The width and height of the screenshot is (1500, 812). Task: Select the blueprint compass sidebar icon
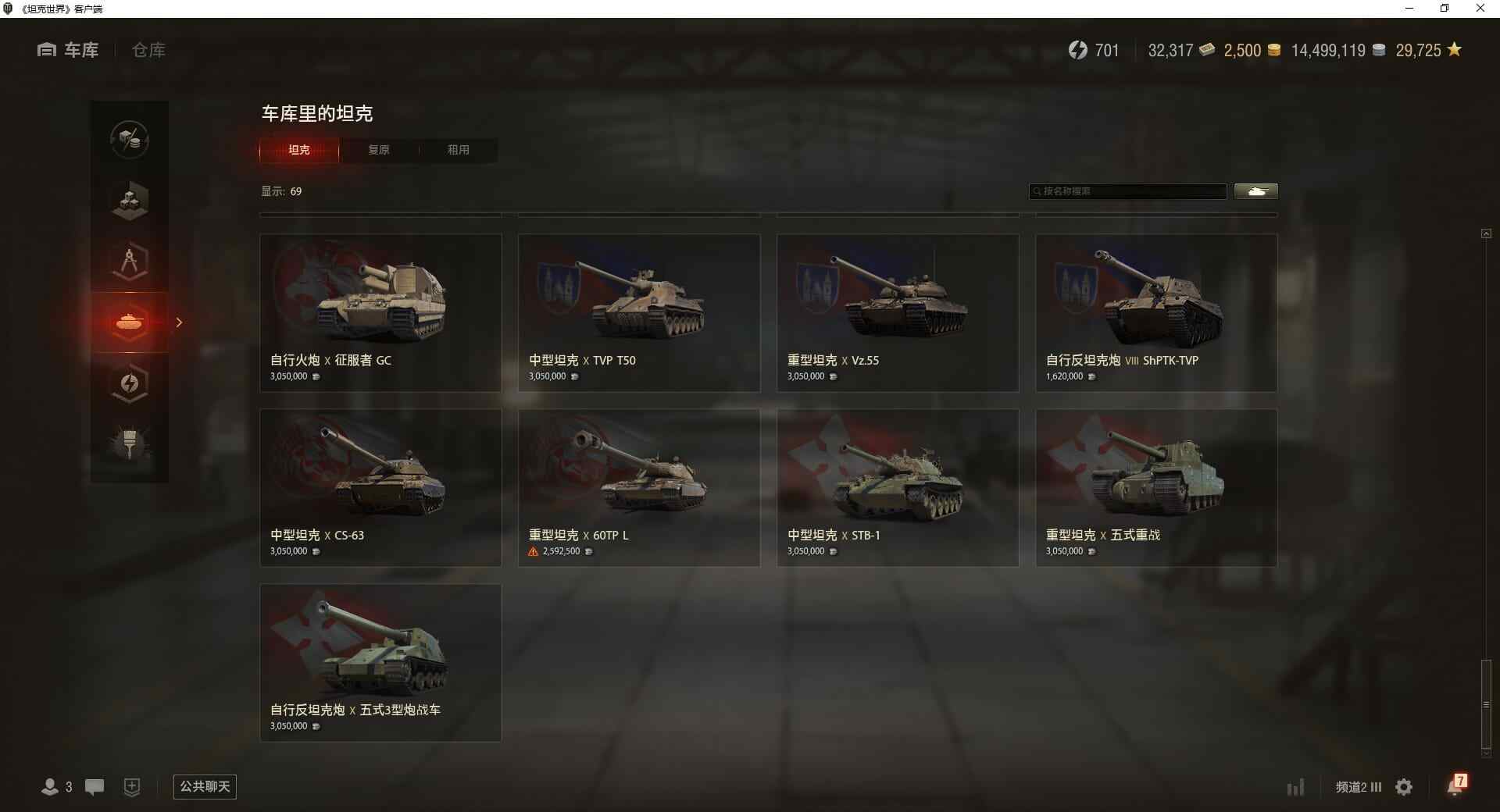pos(130,261)
